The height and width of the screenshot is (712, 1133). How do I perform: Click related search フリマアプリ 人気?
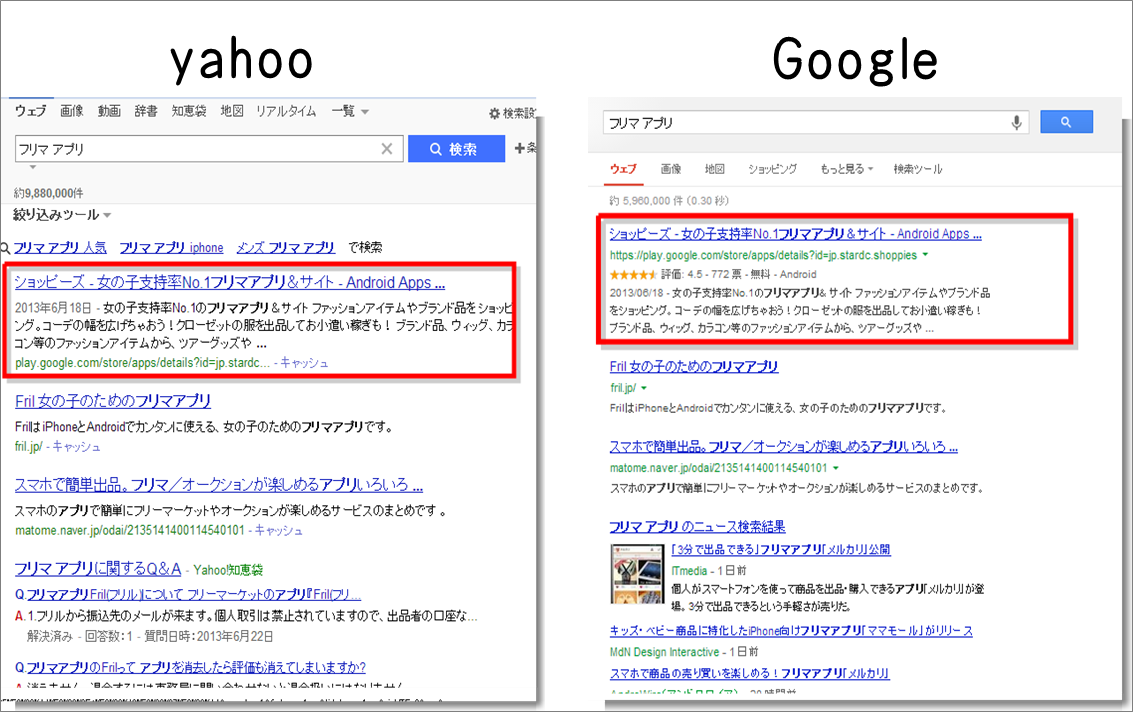[60, 247]
